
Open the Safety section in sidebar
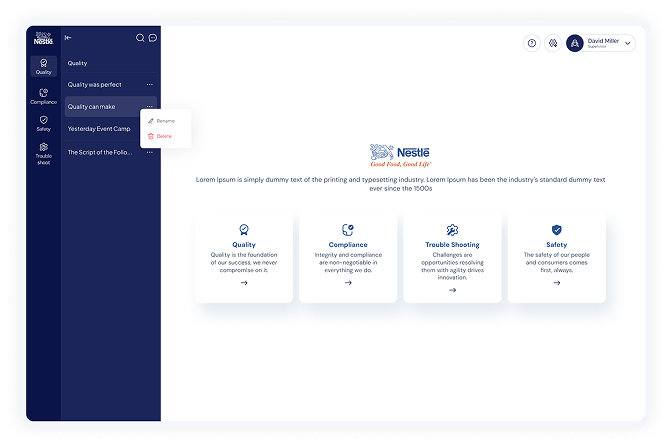pyautogui.click(x=44, y=124)
